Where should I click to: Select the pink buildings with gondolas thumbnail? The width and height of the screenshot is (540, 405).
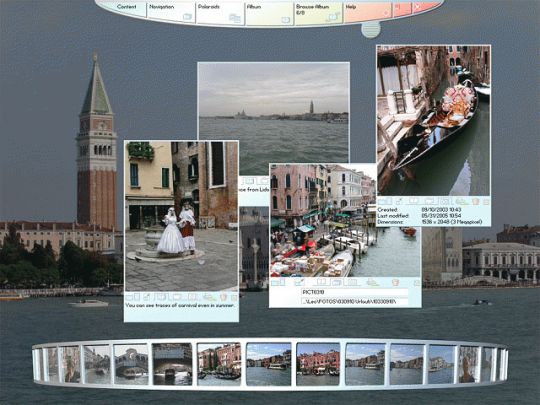tap(219, 364)
